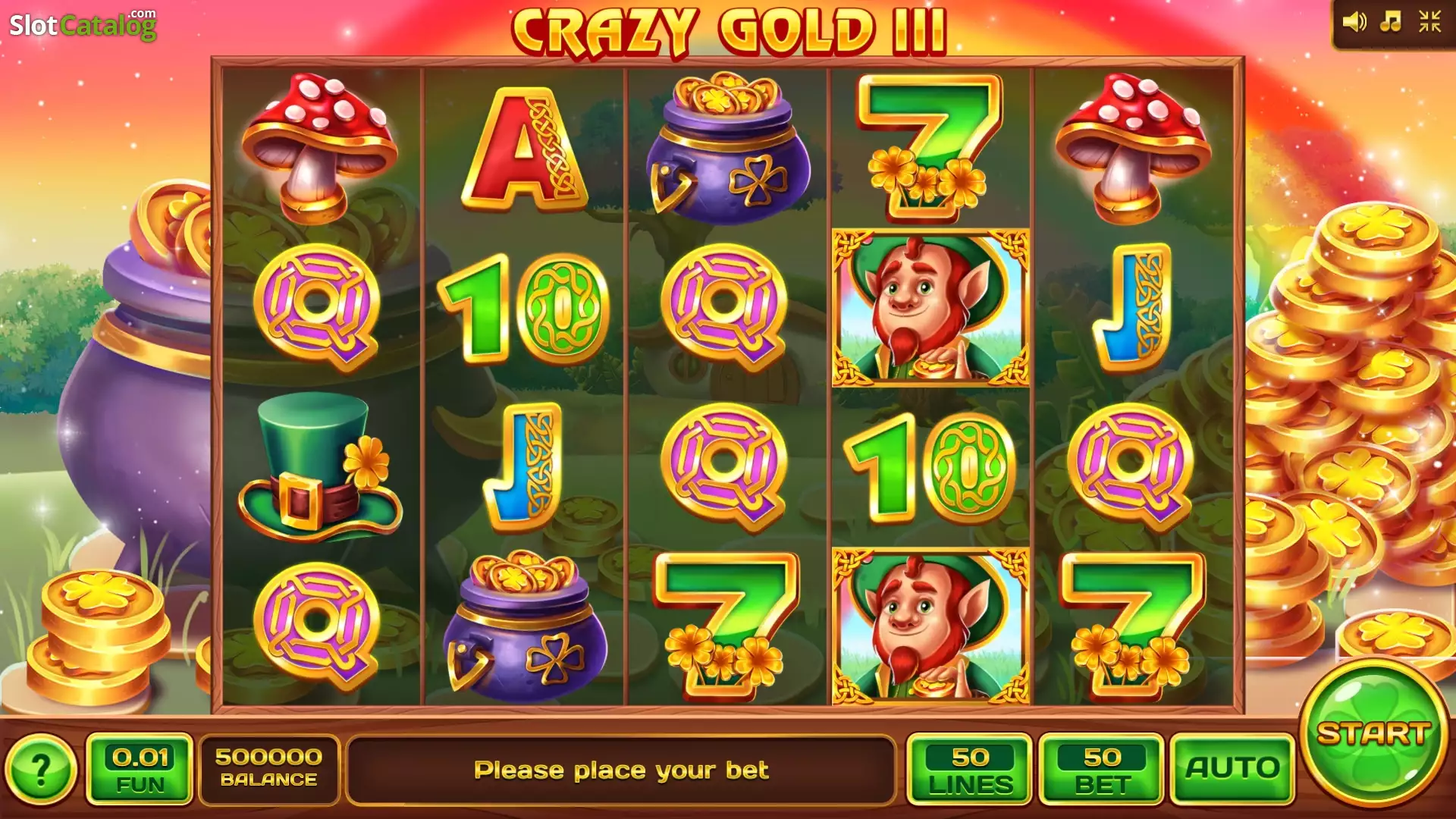Exit fullscreen using the collapse arrows icon
Viewport: 1456px width, 819px height.
[x=1429, y=21]
